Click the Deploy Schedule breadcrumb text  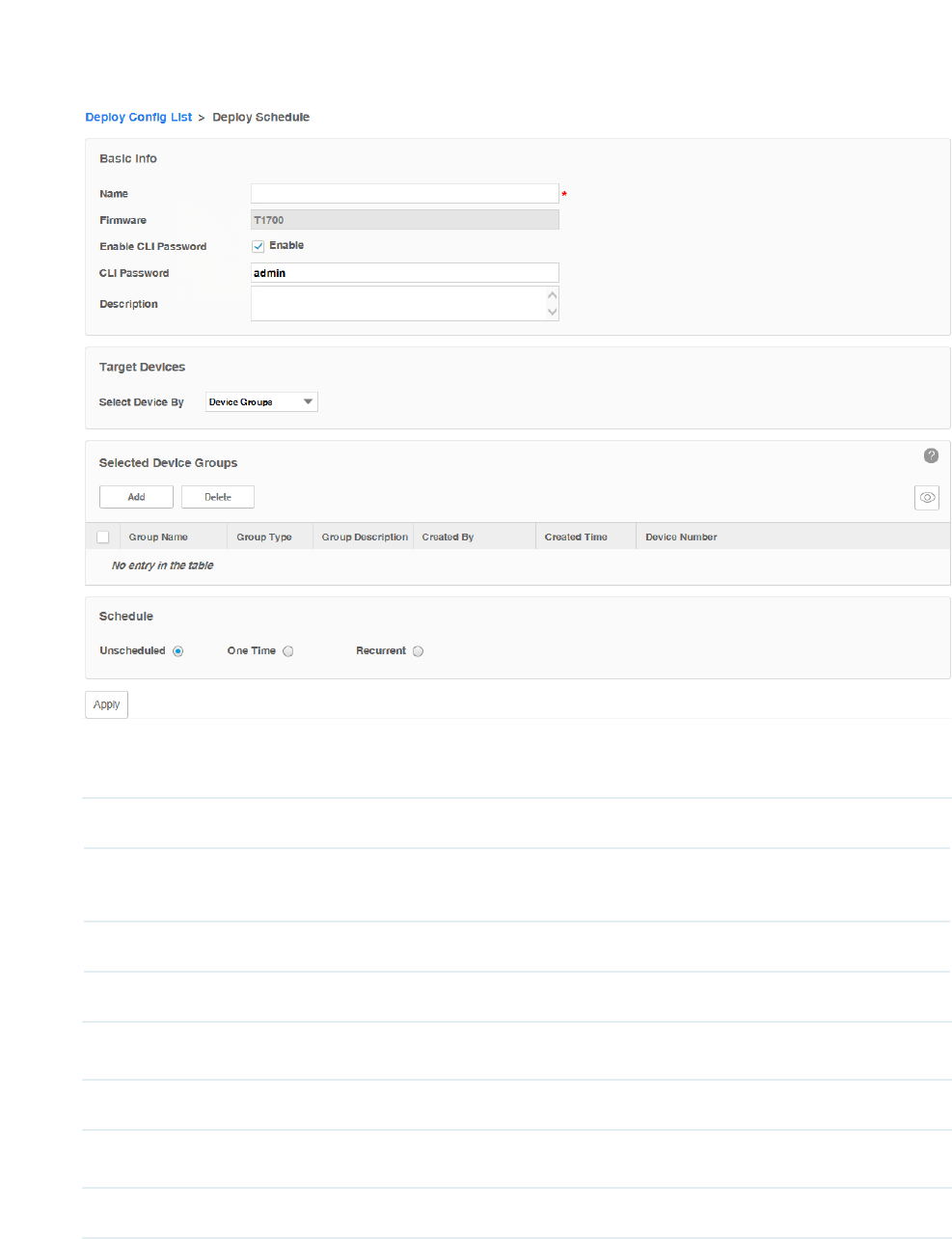coord(261,117)
